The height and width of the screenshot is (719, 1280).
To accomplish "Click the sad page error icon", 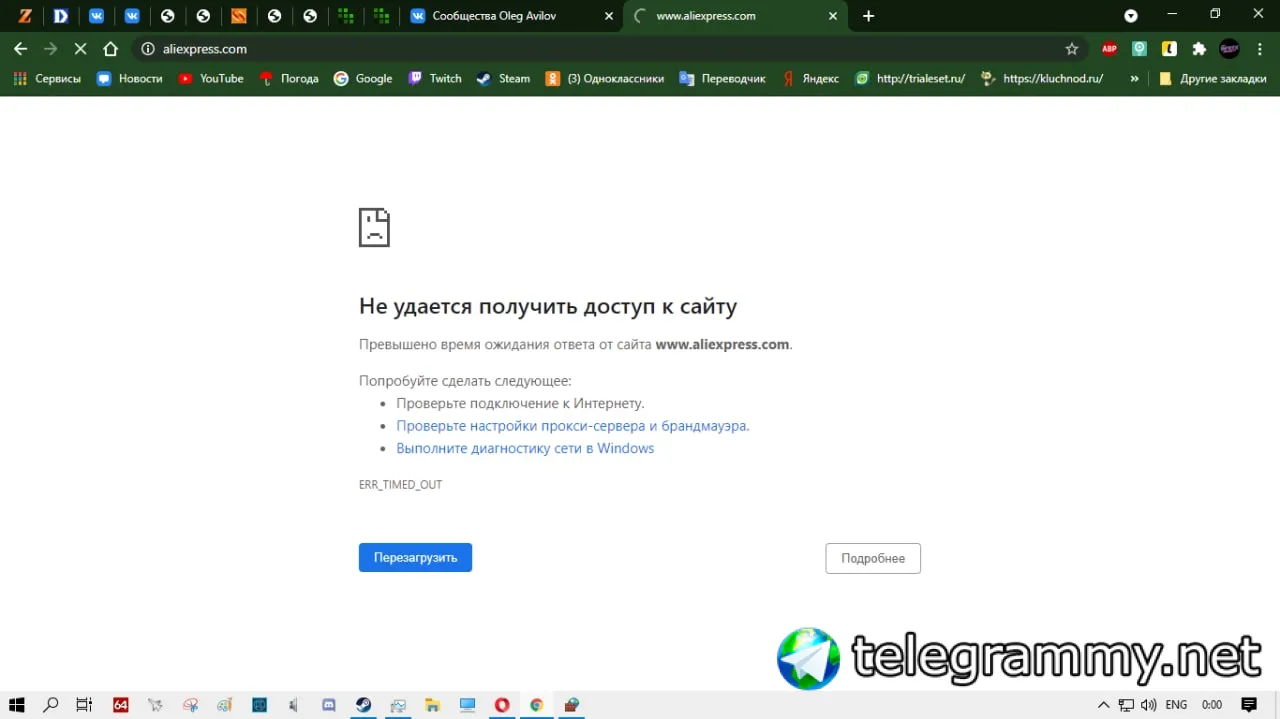I will pos(374,227).
